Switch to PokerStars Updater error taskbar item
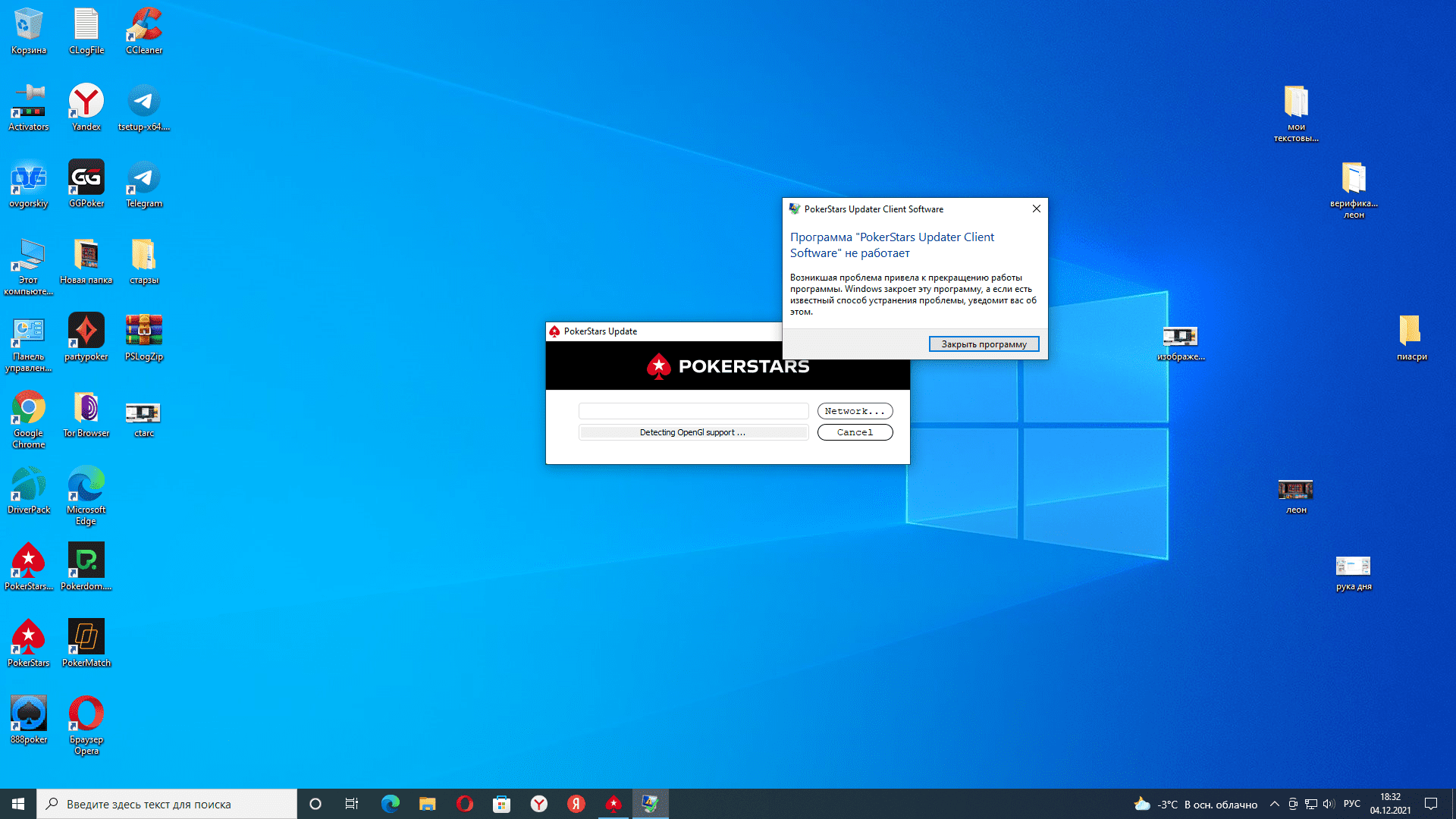The height and width of the screenshot is (819, 1456). (x=650, y=804)
